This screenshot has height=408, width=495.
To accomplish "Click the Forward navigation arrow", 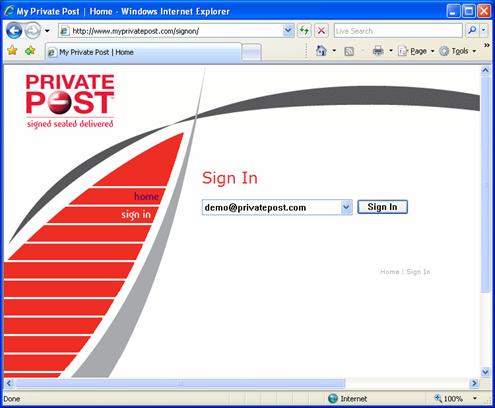I will (33, 31).
